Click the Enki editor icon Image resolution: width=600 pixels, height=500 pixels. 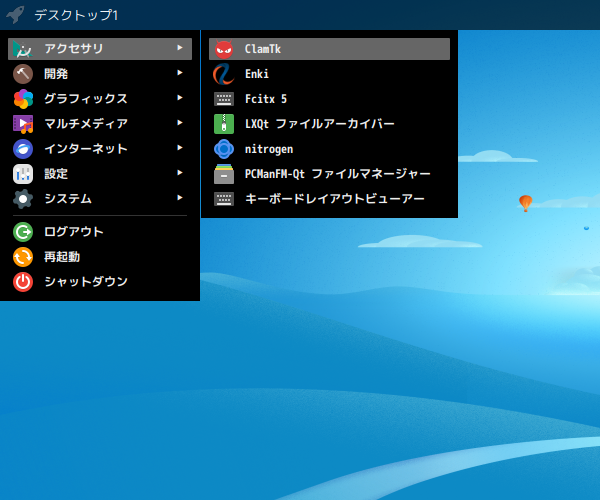224,74
